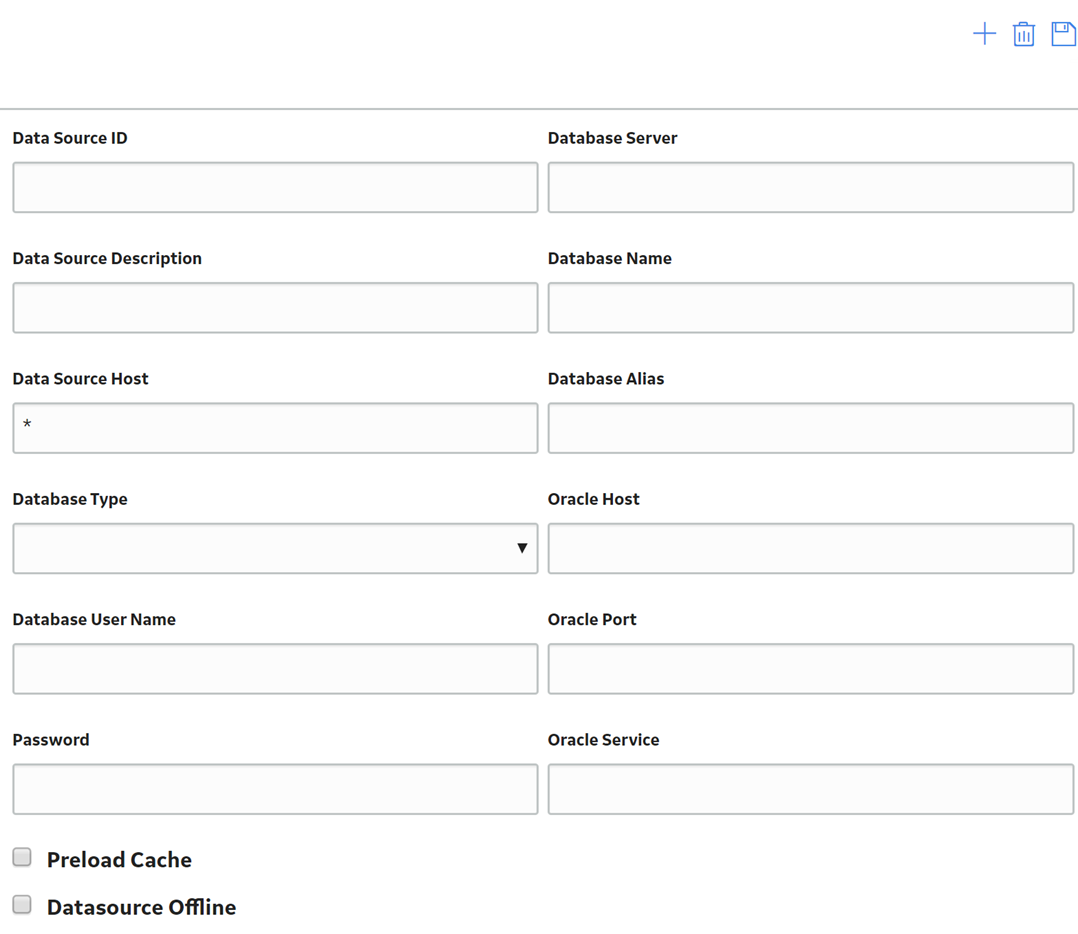Select the Database Name input
1078x934 pixels.
(x=811, y=308)
